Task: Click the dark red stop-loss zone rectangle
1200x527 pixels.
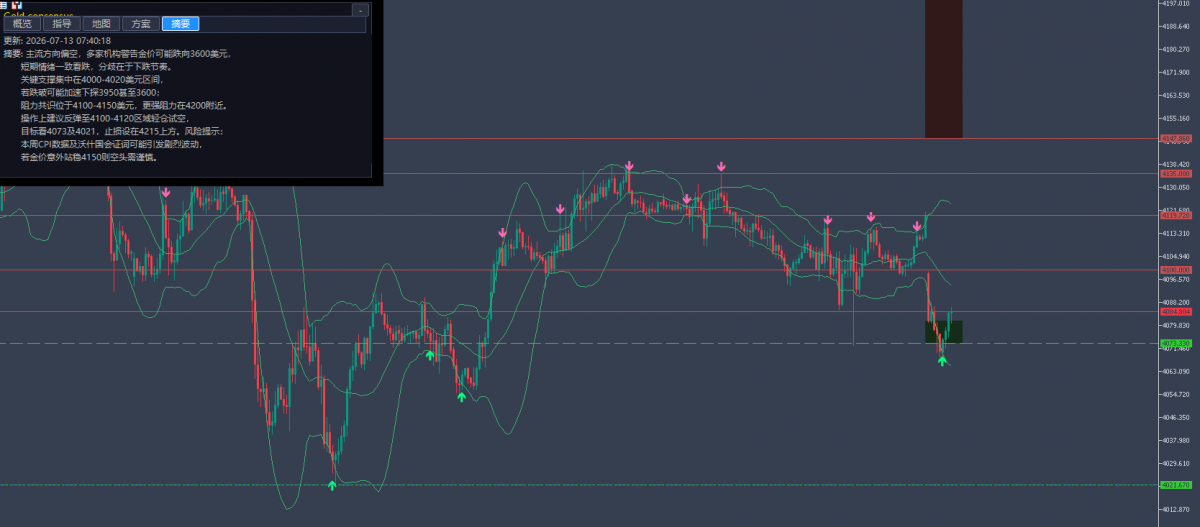Action: [943, 69]
